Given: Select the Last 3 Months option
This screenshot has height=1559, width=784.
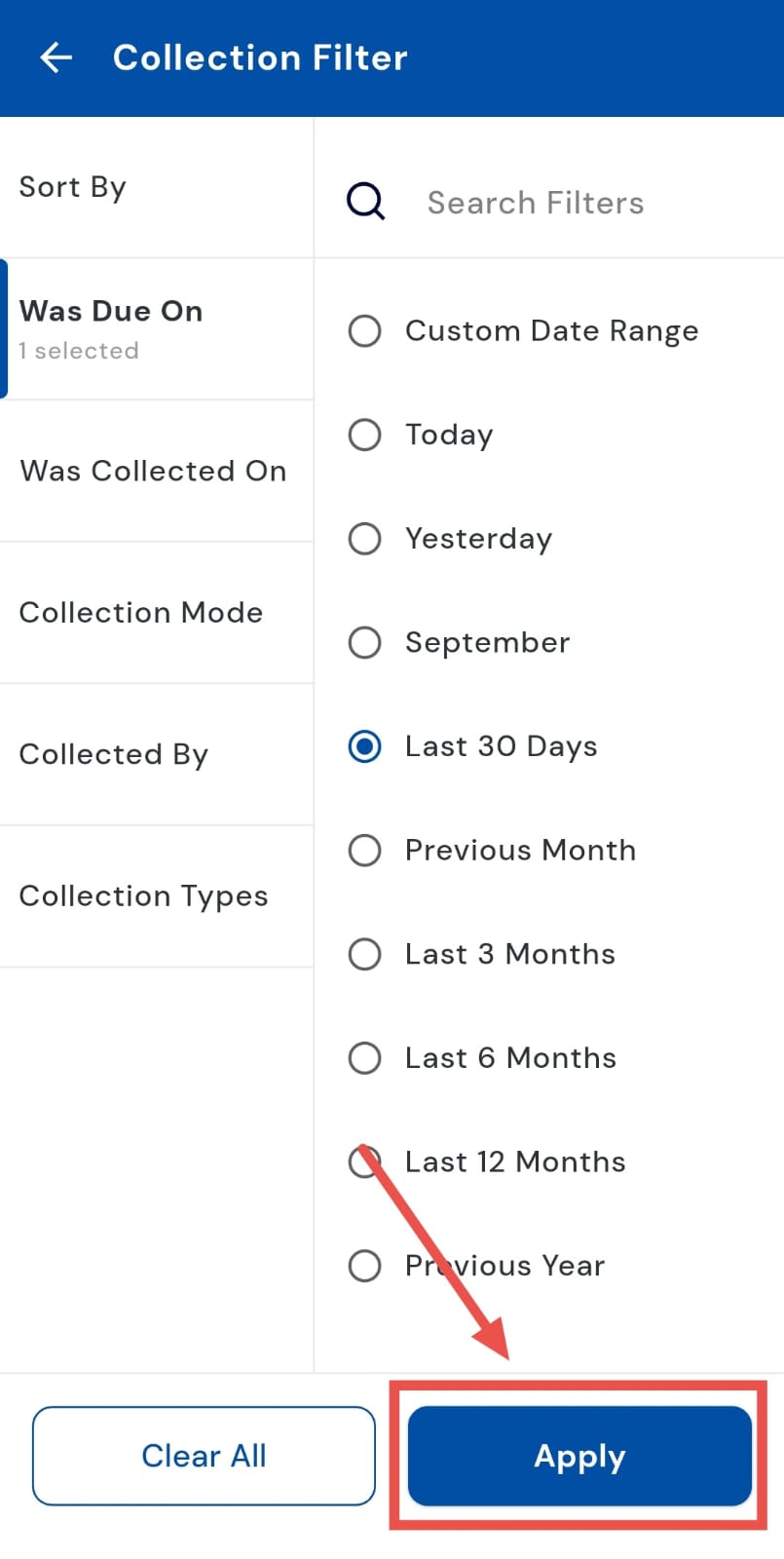Looking at the screenshot, I should [364, 954].
